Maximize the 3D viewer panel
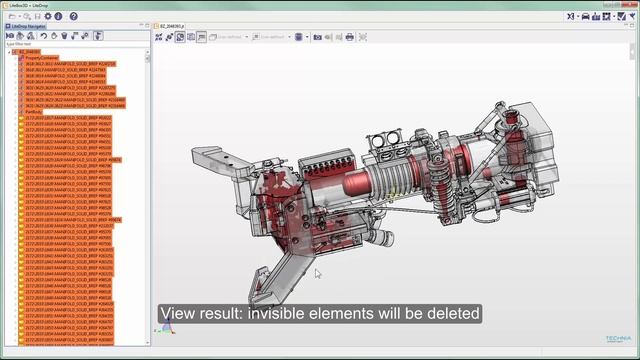The width and height of the screenshot is (640, 360). pyautogui.click(x=632, y=25)
